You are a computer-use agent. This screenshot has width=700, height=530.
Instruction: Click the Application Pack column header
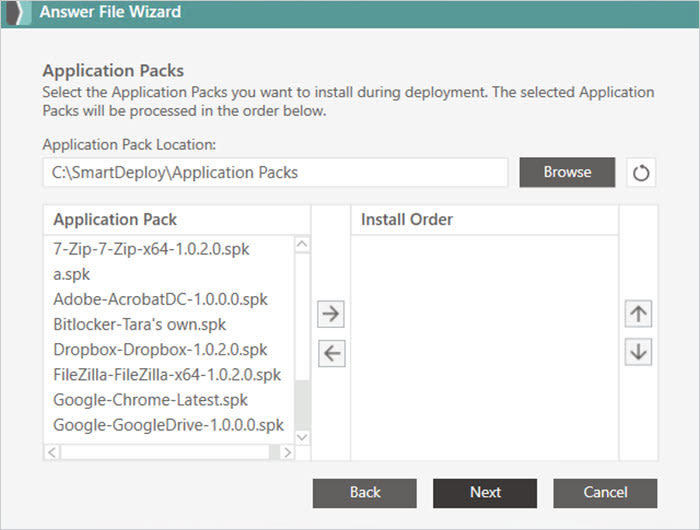click(x=177, y=220)
